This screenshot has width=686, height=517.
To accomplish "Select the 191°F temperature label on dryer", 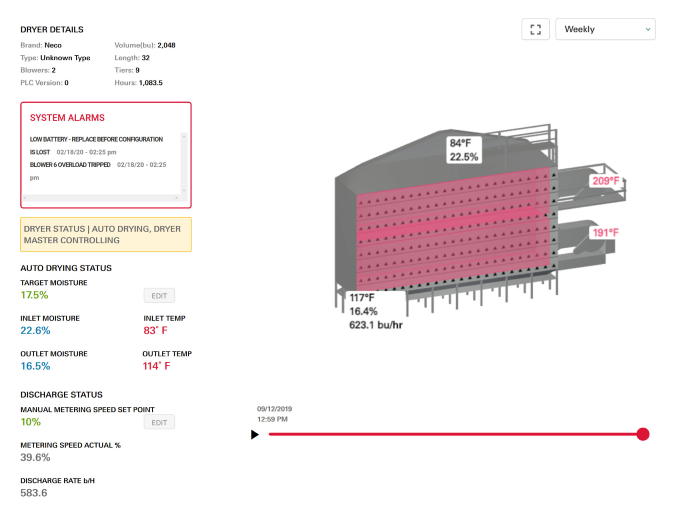I will pos(606,233).
